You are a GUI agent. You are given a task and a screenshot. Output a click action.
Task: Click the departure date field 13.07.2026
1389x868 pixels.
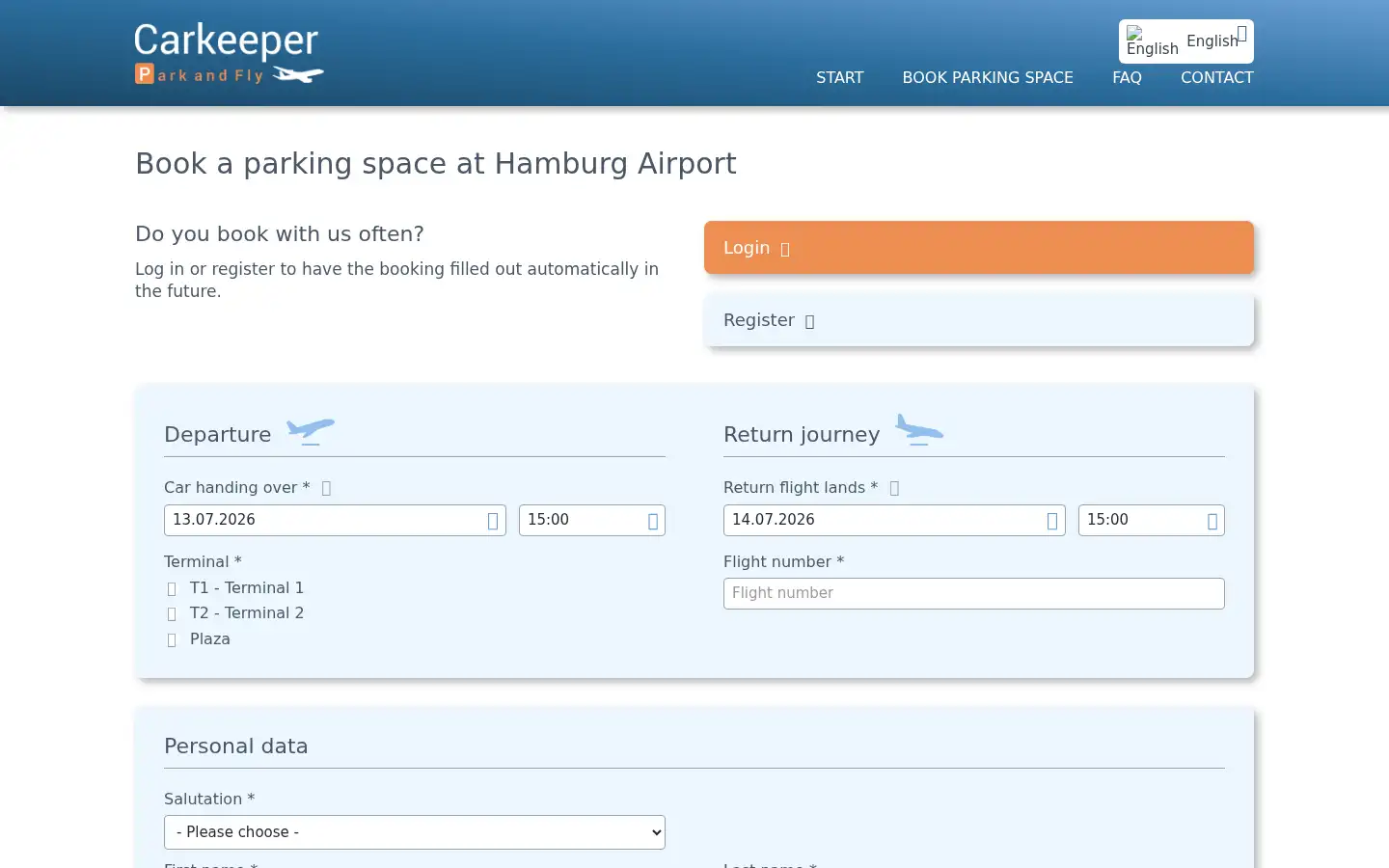pos(335,520)
